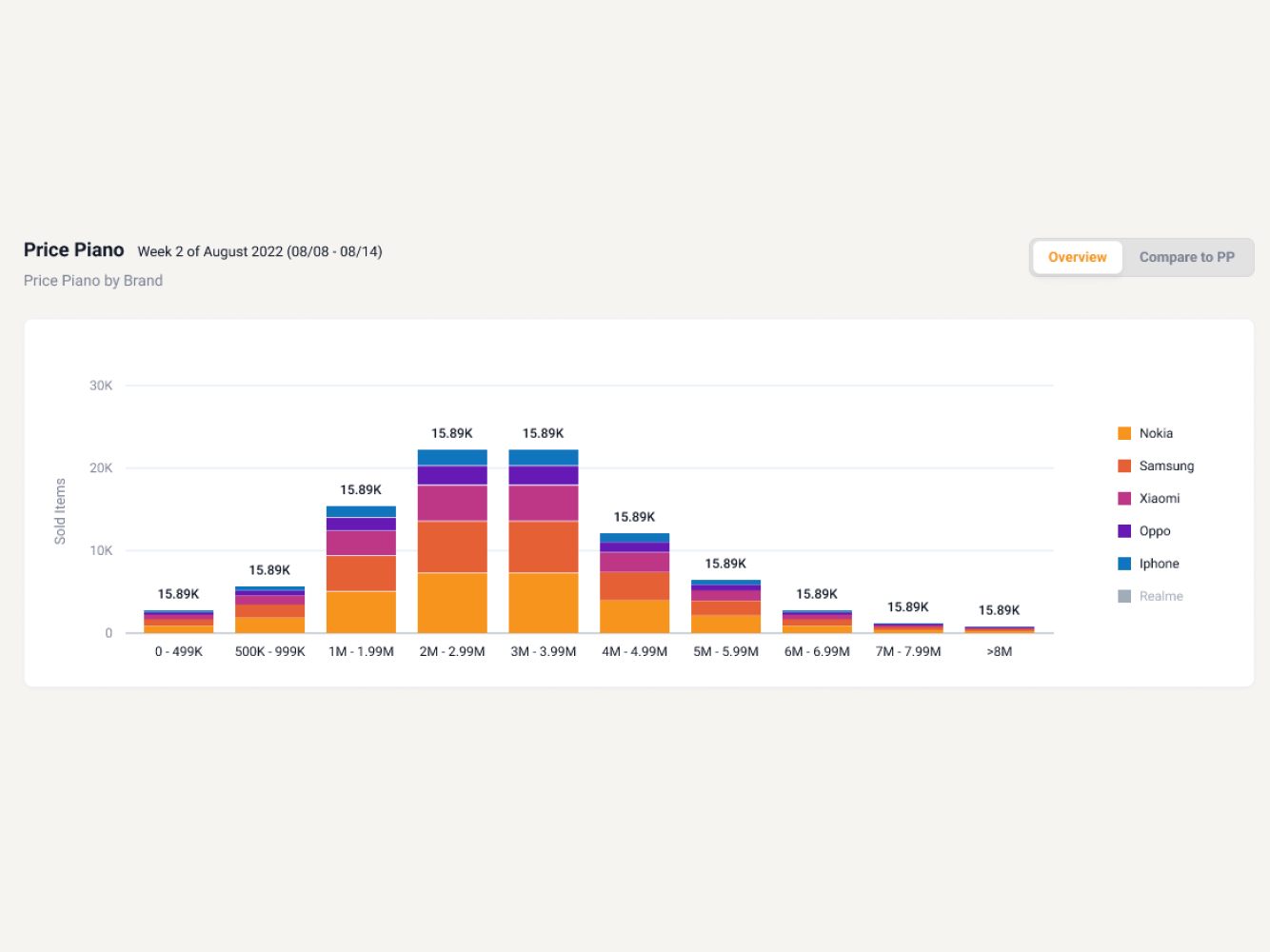Enable the greyed-out Realme legend entry
Viewport: 1270px width, 952px height.
click(1161, 596)
